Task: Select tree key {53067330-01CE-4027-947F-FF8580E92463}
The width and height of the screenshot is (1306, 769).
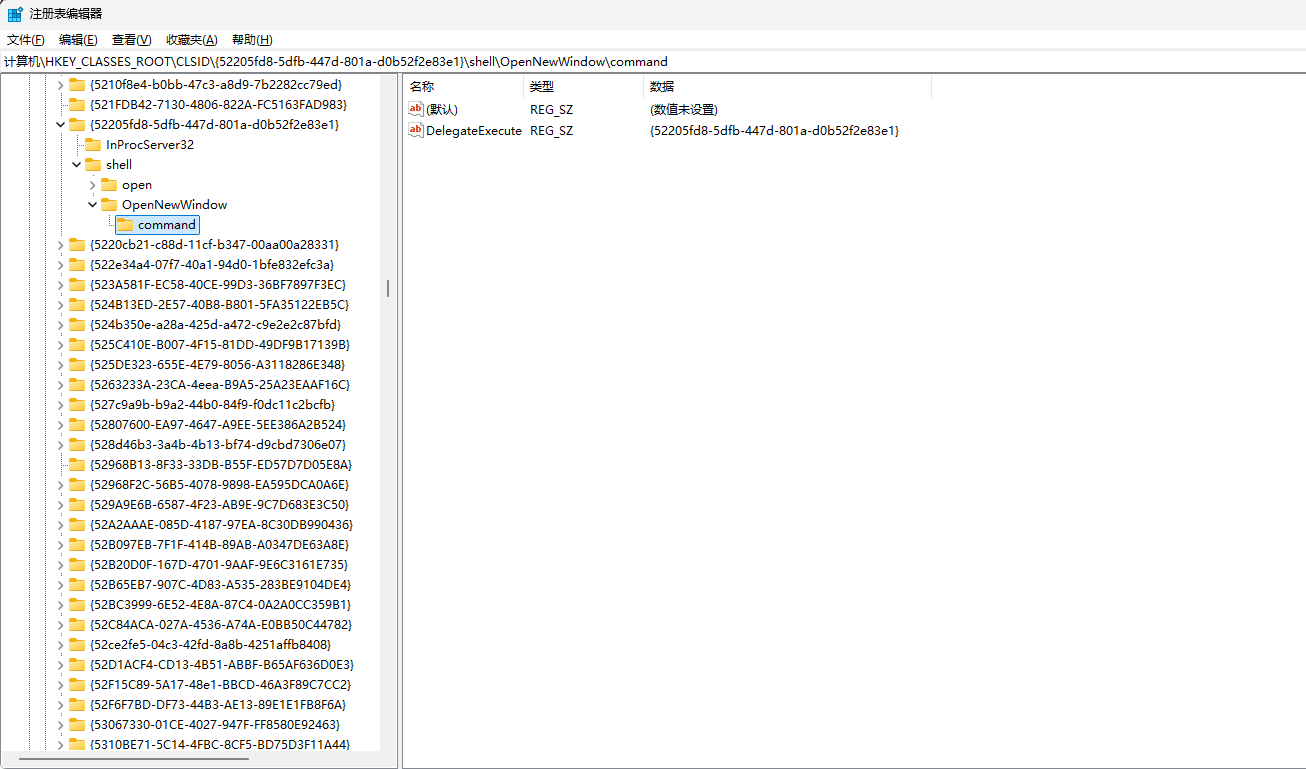Action: pos(215,725)
